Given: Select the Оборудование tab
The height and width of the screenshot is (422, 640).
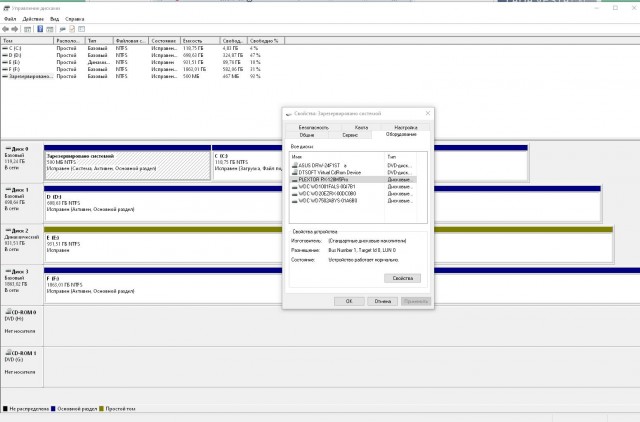Looking at the screenshot, I should 401,134.
